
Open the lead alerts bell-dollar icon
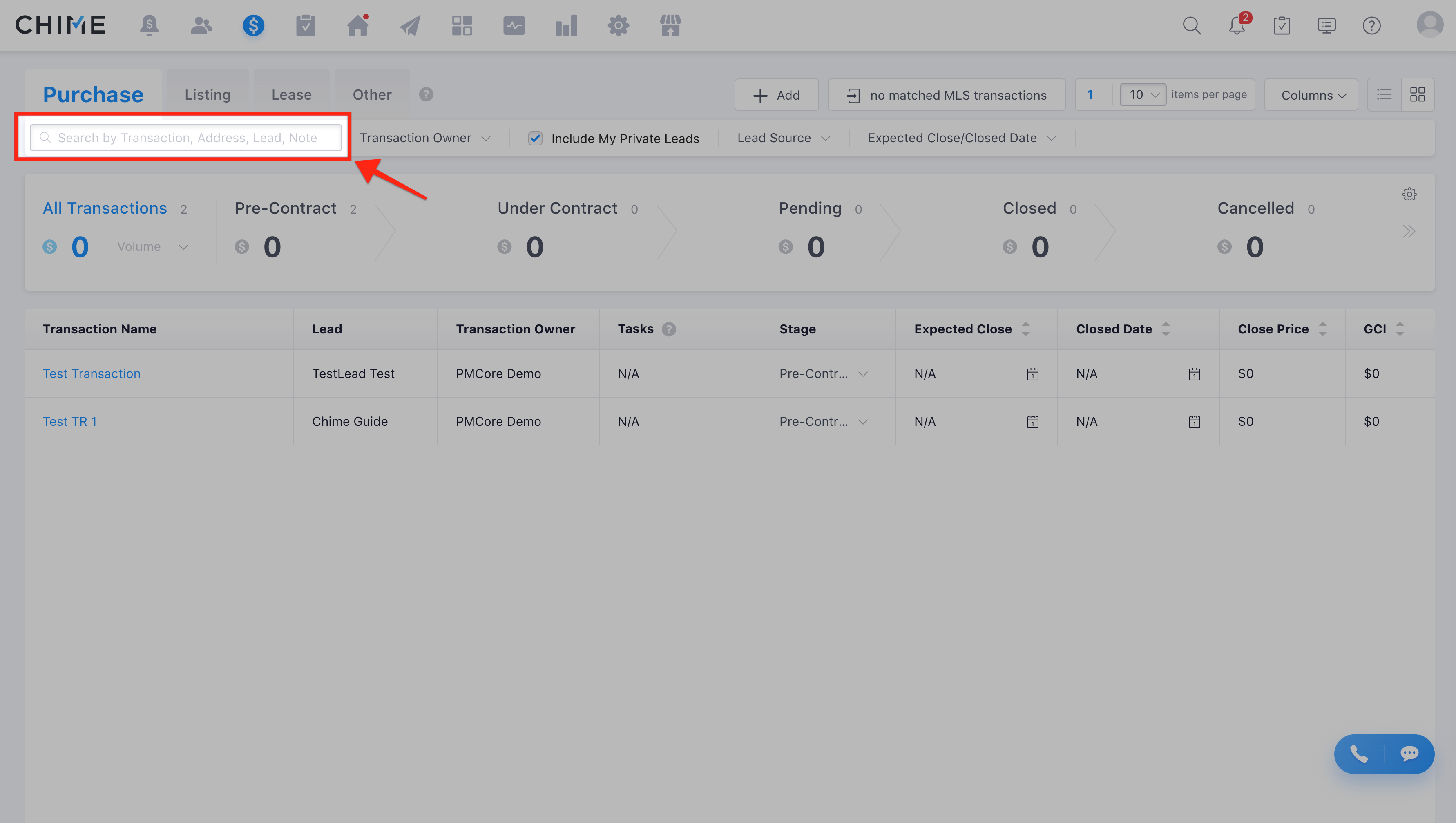tap(149, 25)
